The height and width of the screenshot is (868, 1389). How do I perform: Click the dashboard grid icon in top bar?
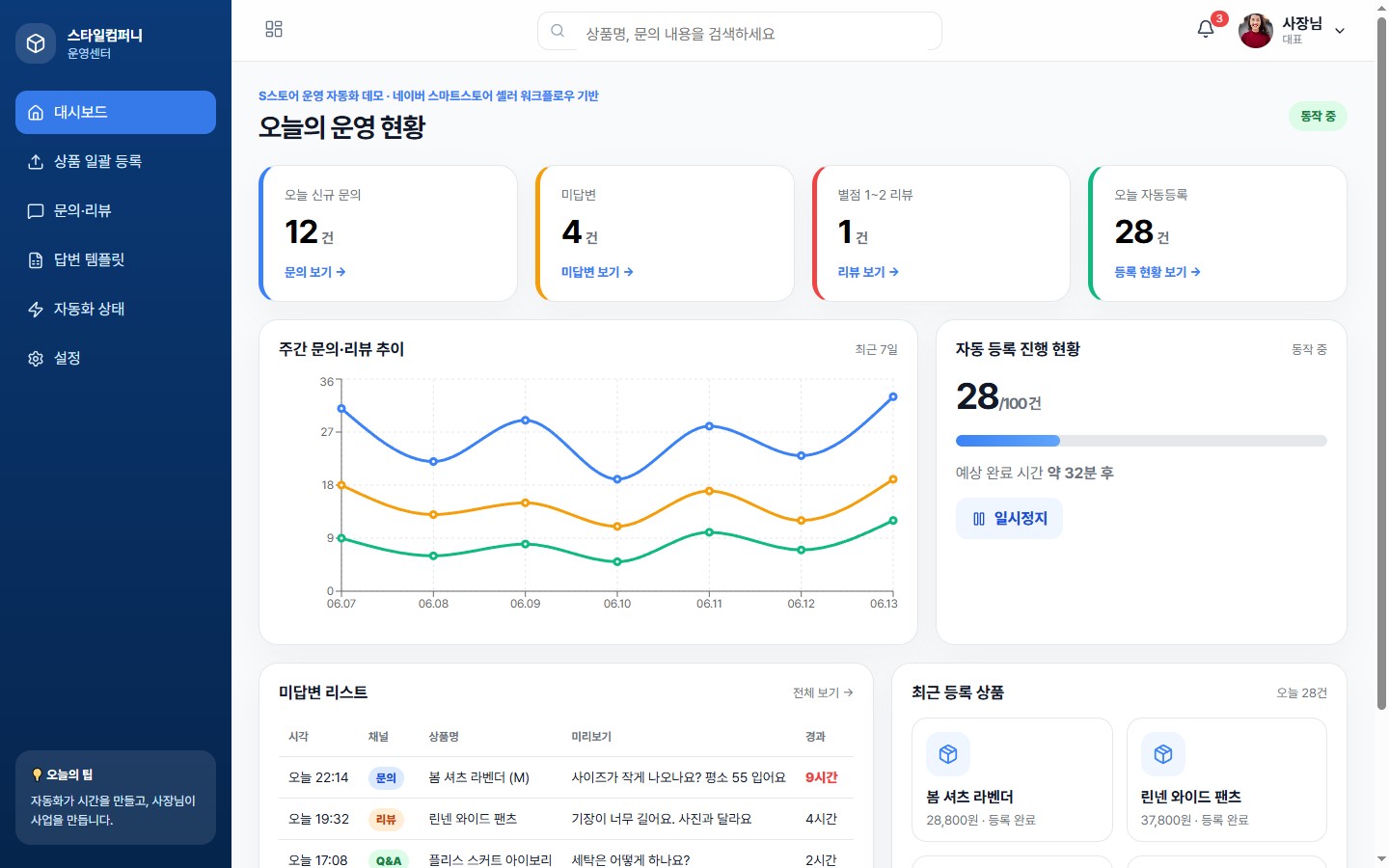coord(274,29)
